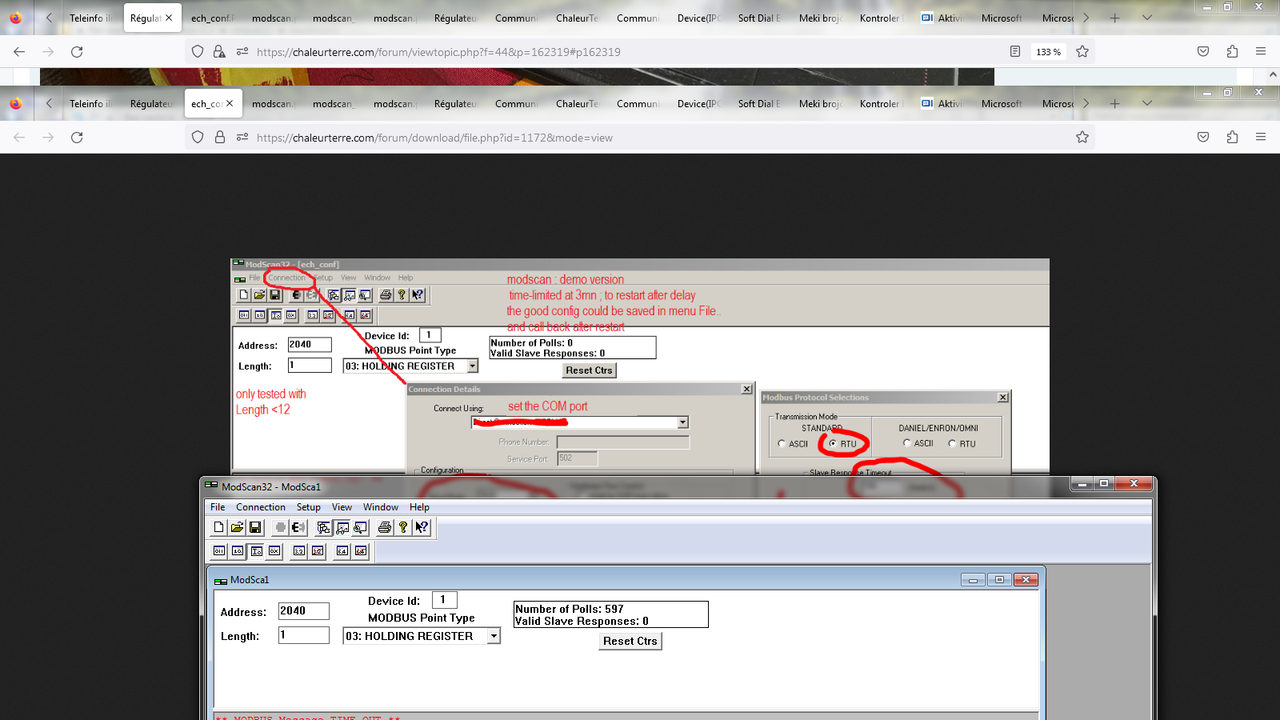1280x720 pixels.
Task: Click the show traffic toolbar icon
Action: (360, 527)
